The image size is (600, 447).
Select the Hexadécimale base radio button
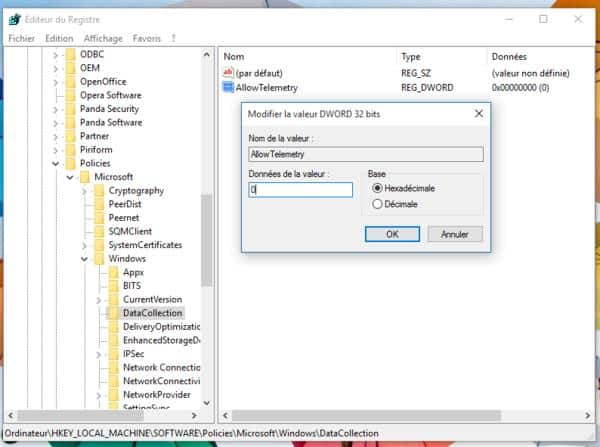pos(377,188)
